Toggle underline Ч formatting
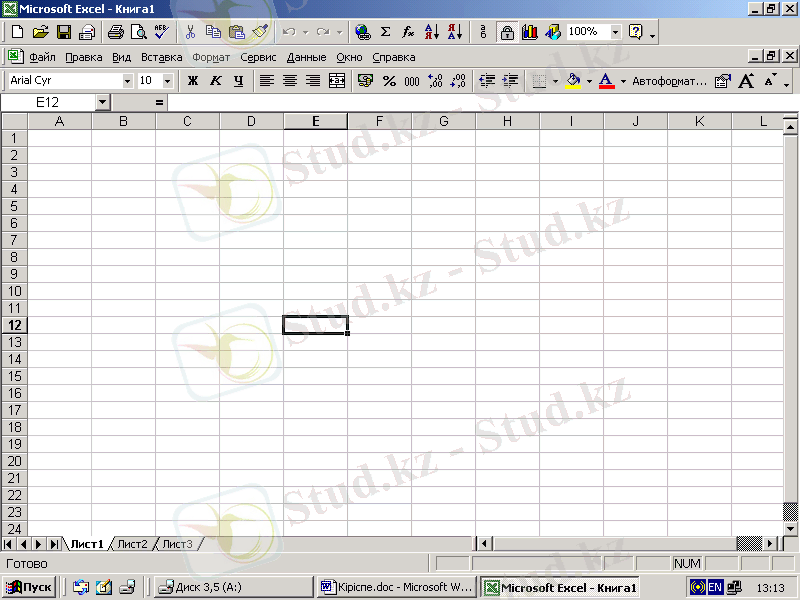Image resolution: width=800 pixels, height=600 pixels. [238, 81]
